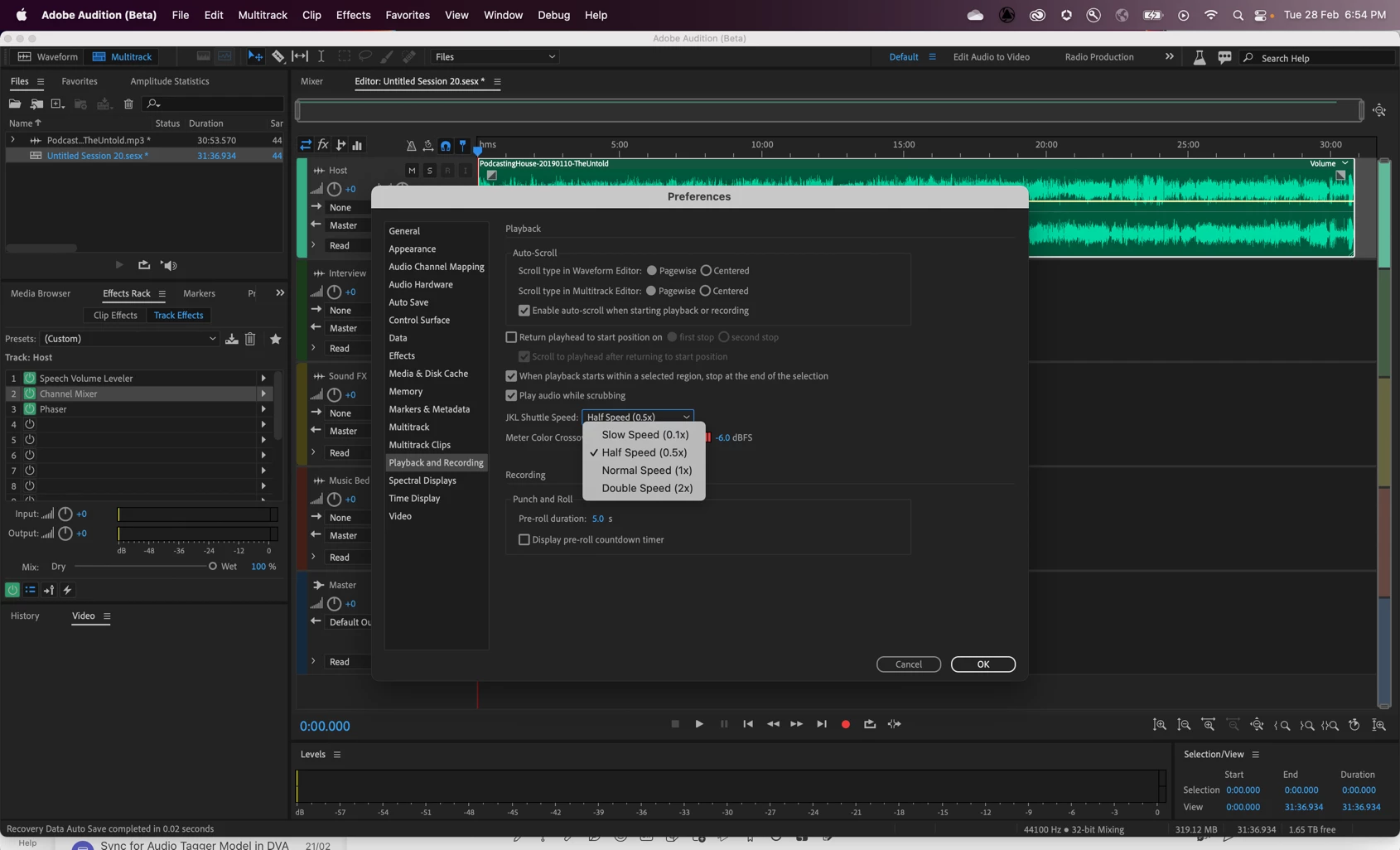Uncheck Enable auto-scroll when starting playback
Screen dimensions: 1400x850
(524, 311)
